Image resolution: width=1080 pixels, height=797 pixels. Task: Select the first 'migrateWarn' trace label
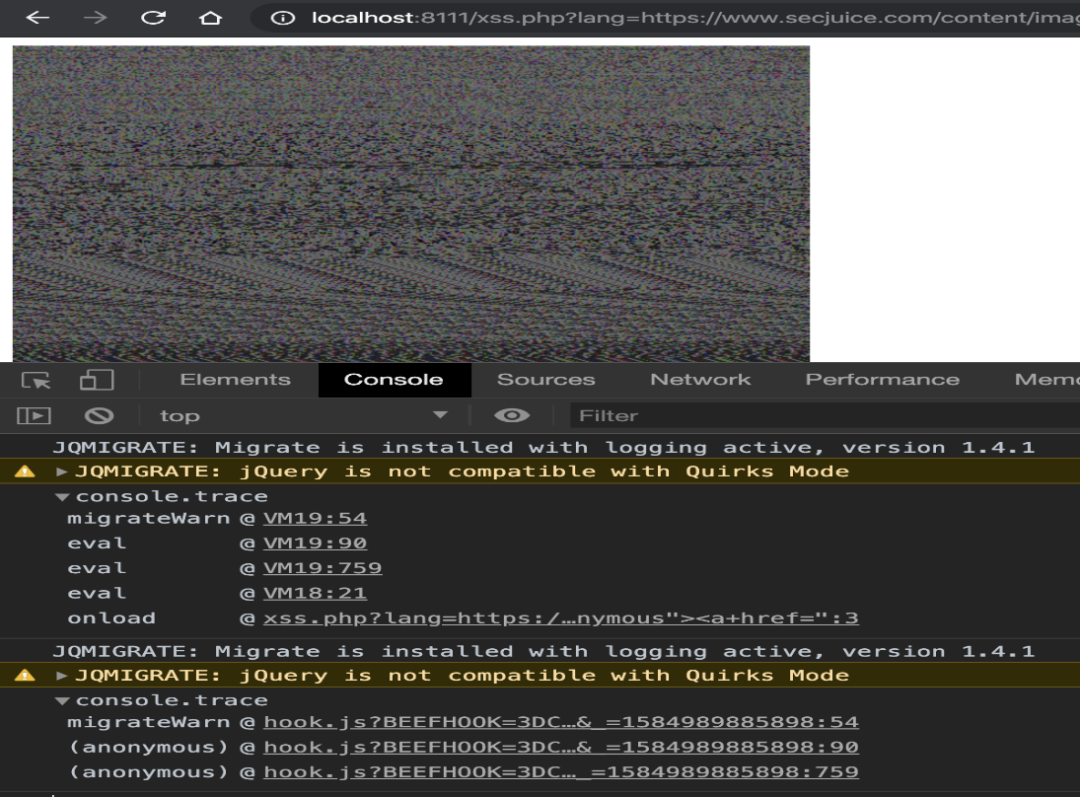pyautogui.click(x=148, y=519)
